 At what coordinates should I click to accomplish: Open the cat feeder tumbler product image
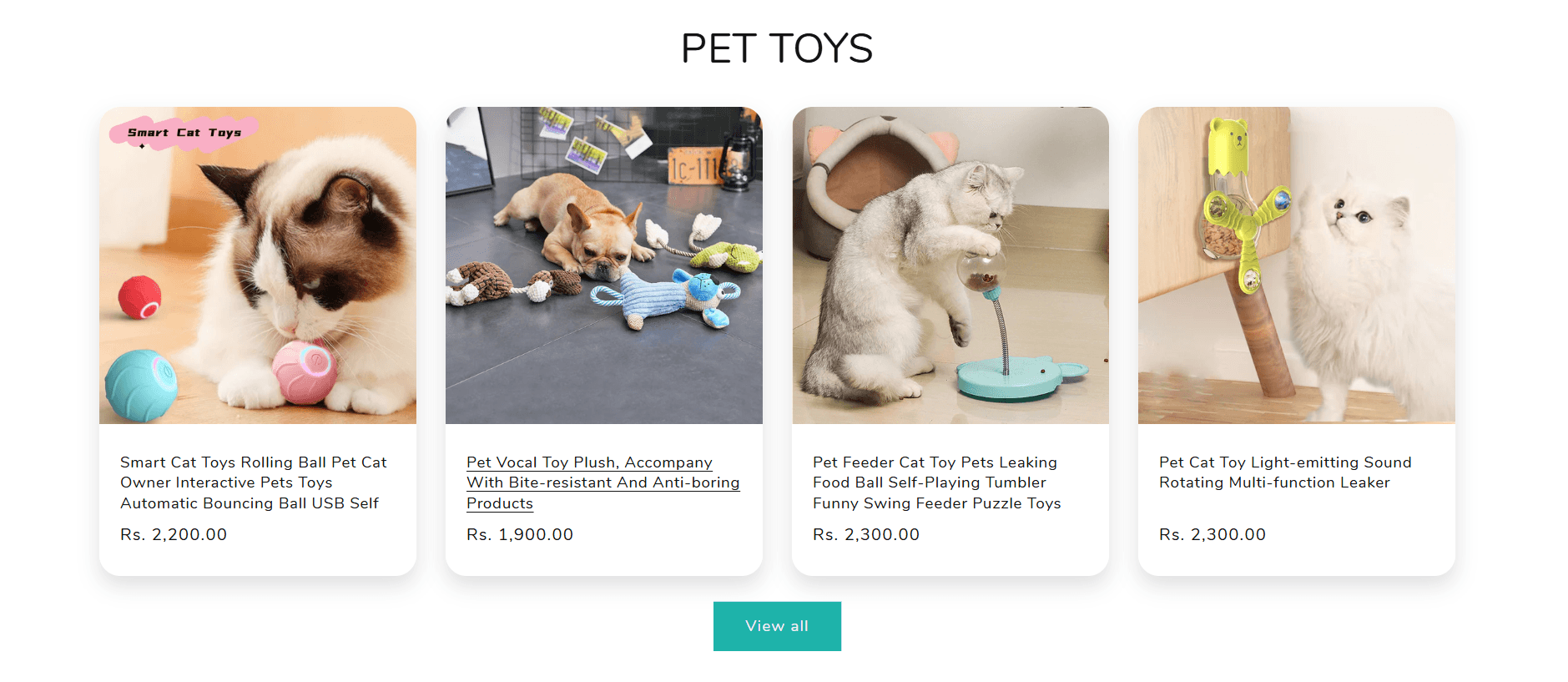tap(950, 265)
